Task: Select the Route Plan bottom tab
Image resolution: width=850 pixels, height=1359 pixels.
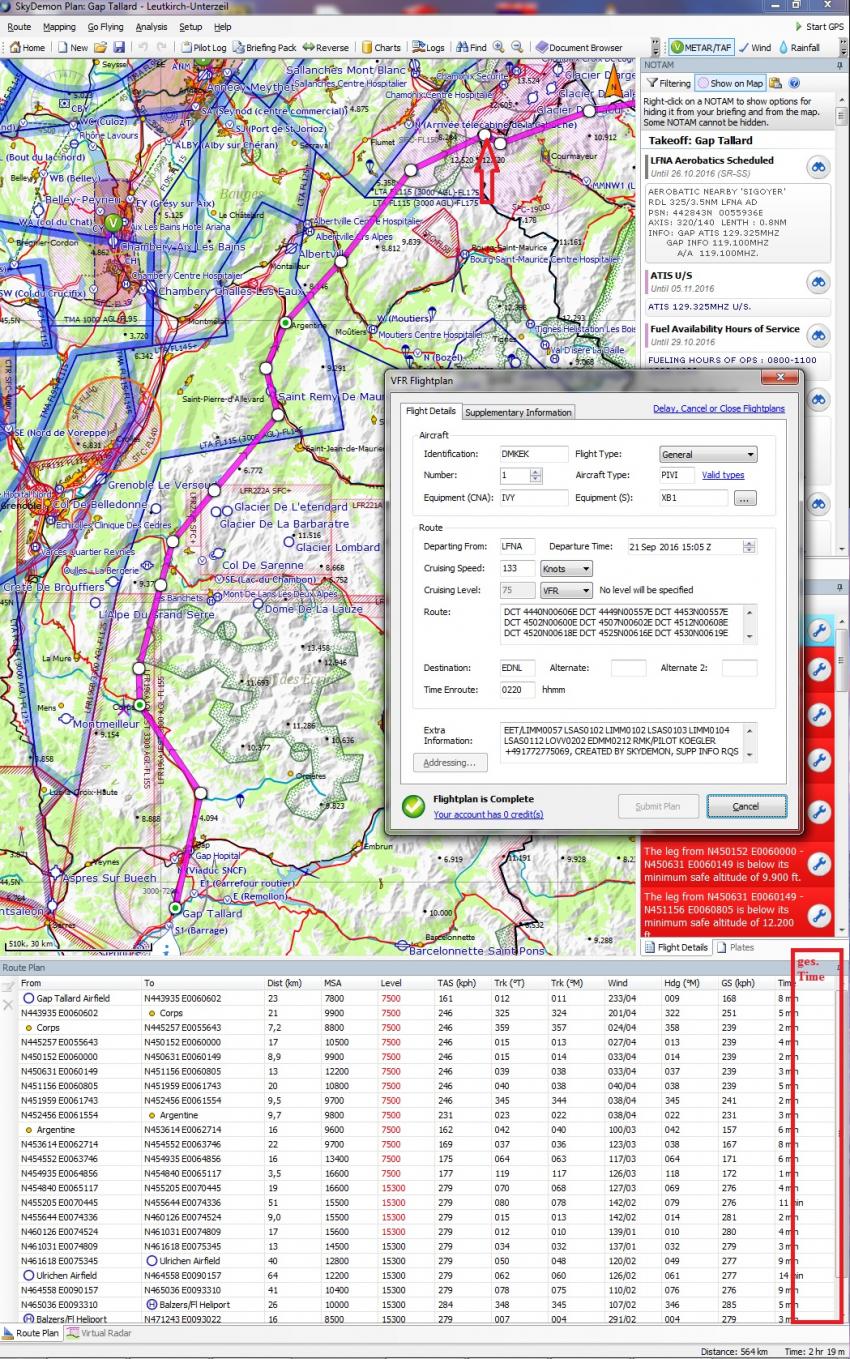Action: (31, 1333)
